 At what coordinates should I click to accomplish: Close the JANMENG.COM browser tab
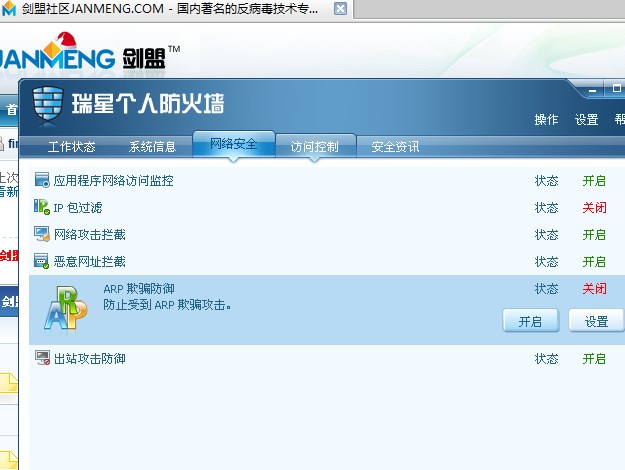coord(340,8)
